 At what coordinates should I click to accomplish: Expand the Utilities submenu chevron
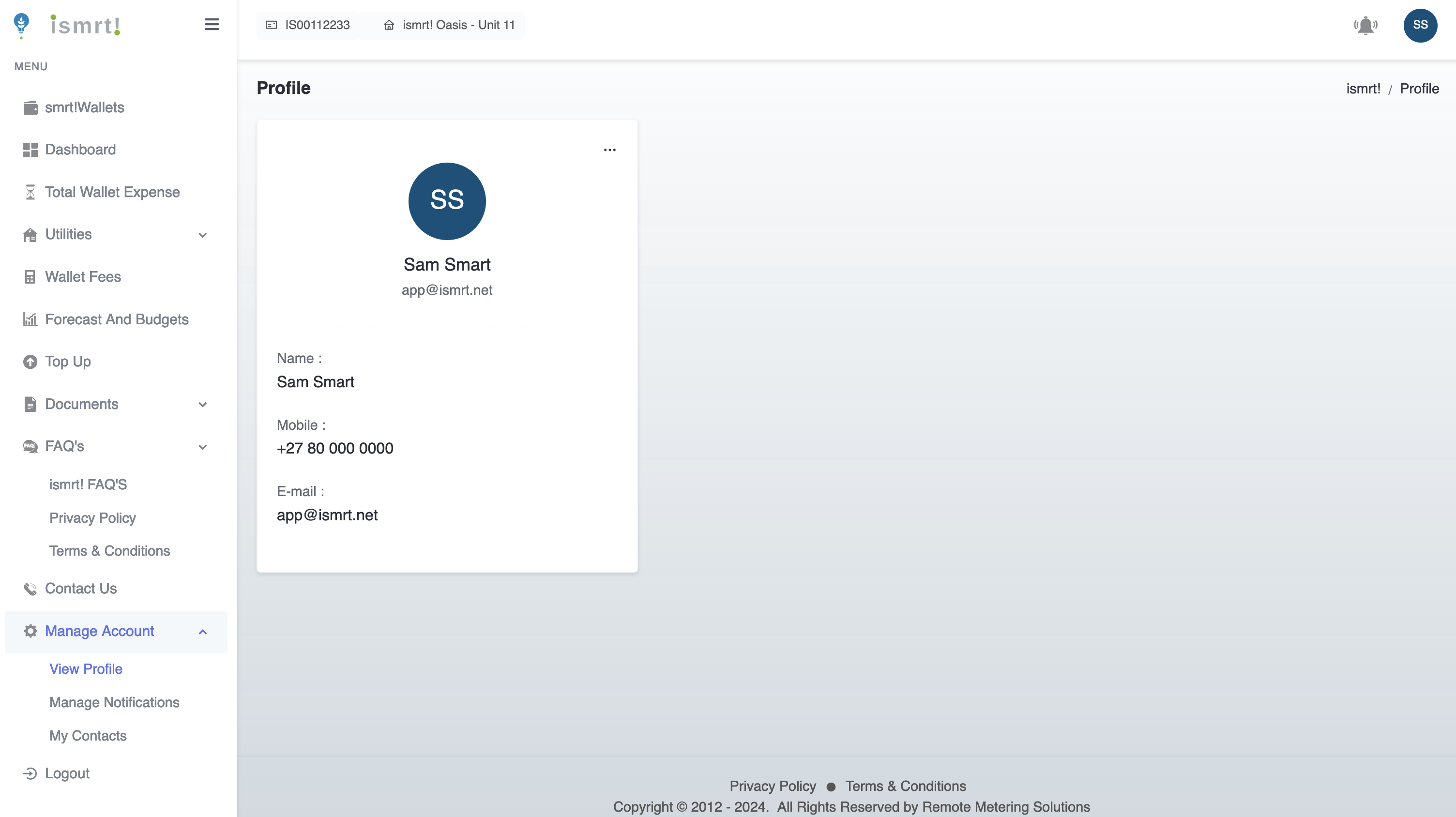click(203, 235)
